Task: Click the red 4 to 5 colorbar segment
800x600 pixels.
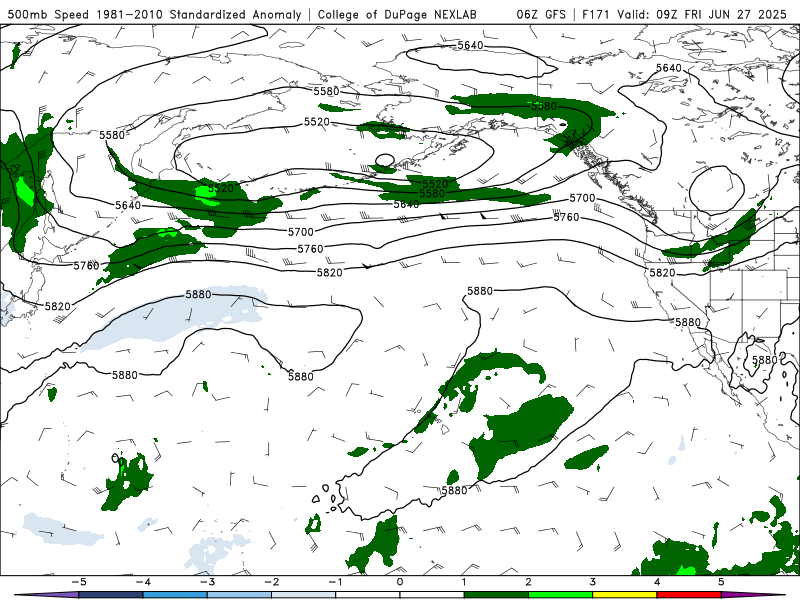Action: 689,595
